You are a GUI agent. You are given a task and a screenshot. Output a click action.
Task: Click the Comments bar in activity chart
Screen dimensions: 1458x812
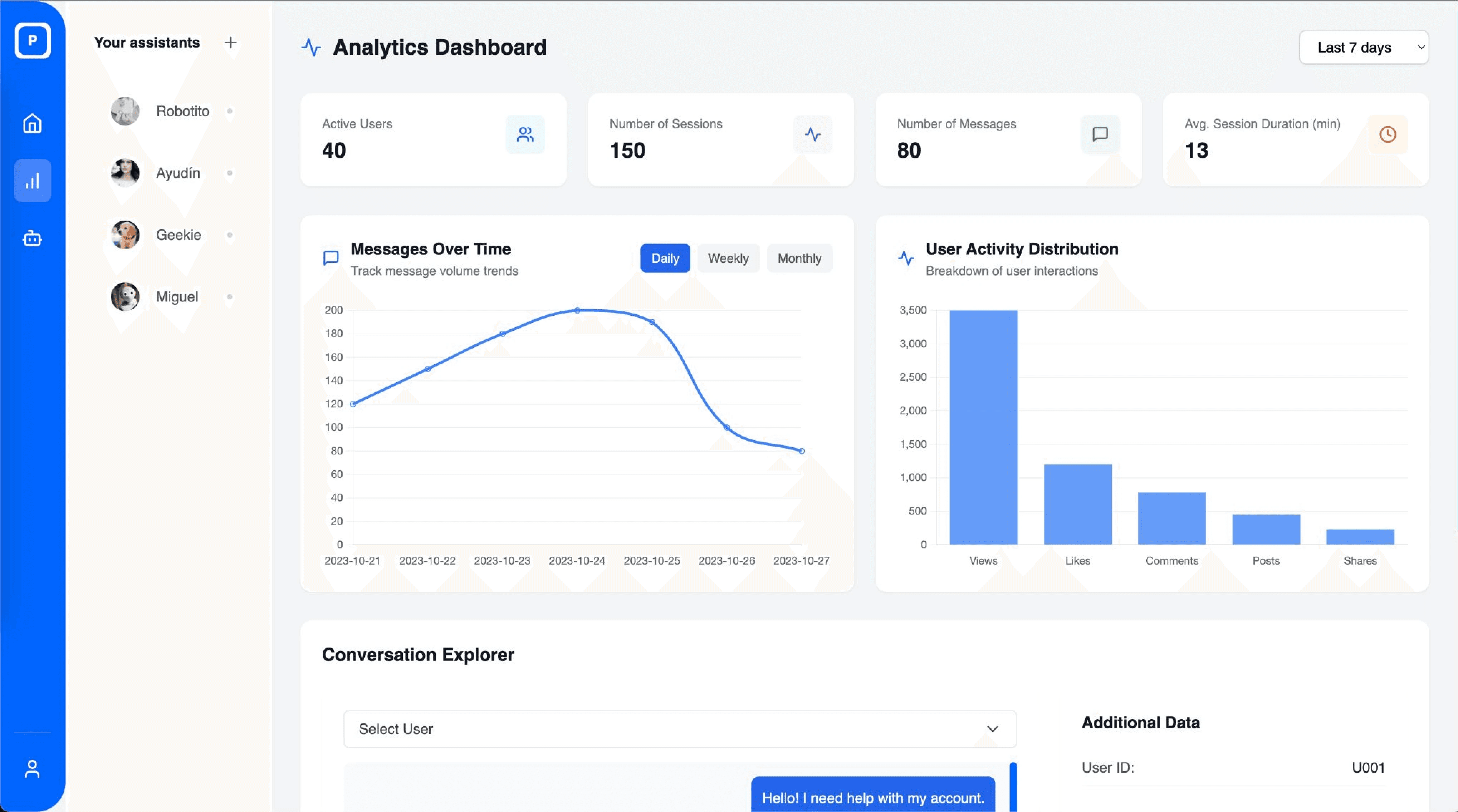(1171, 518)
